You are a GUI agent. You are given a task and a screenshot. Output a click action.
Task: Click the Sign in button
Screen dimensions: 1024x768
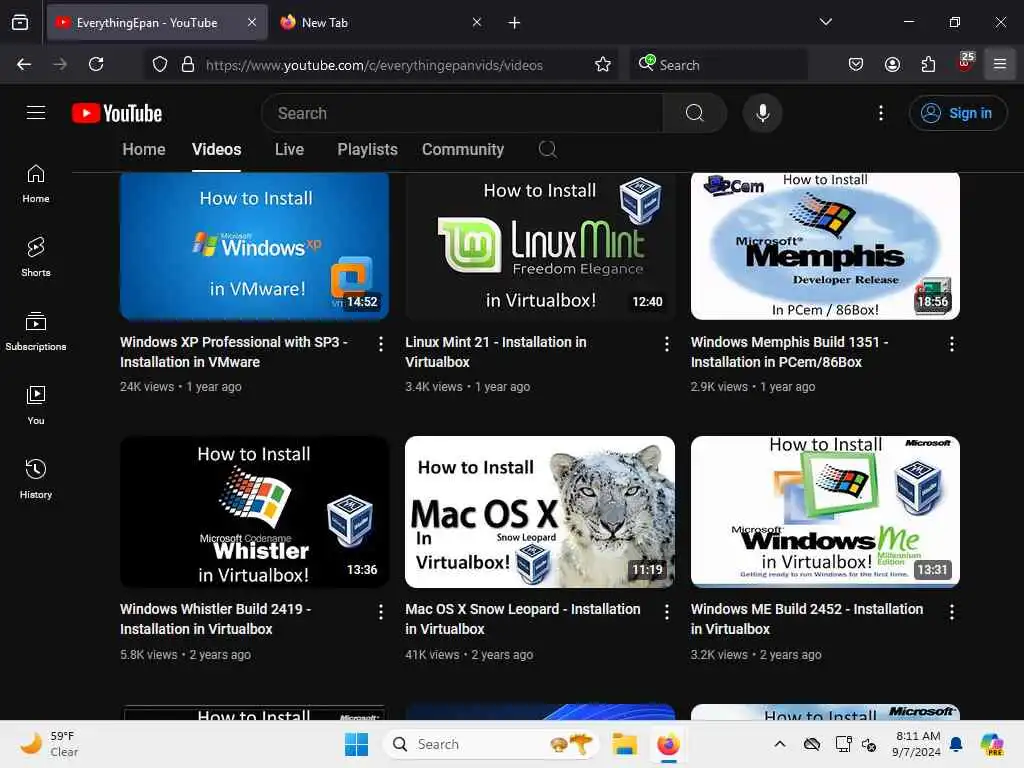click(x=957, y=113)
